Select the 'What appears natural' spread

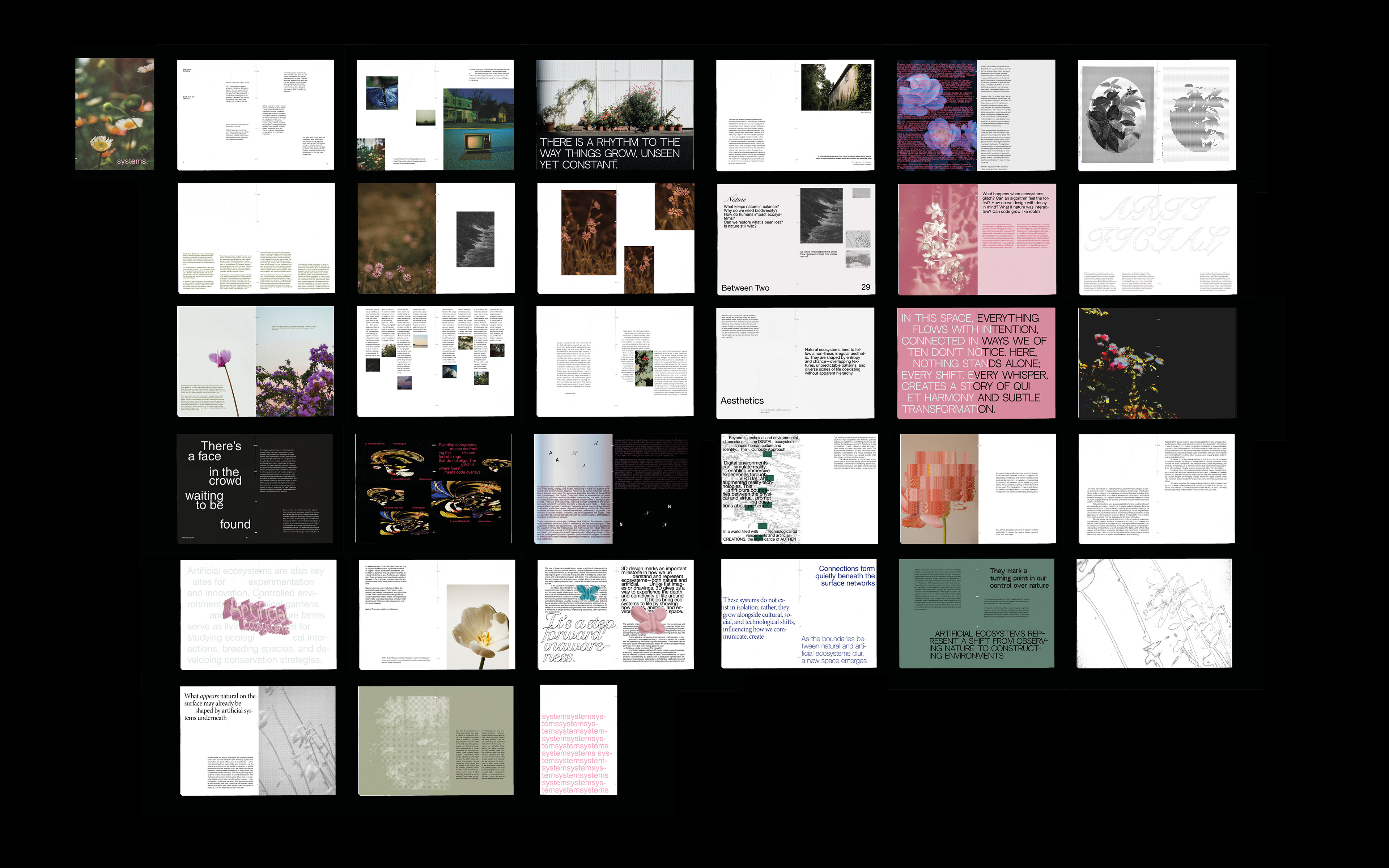pos(258,741)
